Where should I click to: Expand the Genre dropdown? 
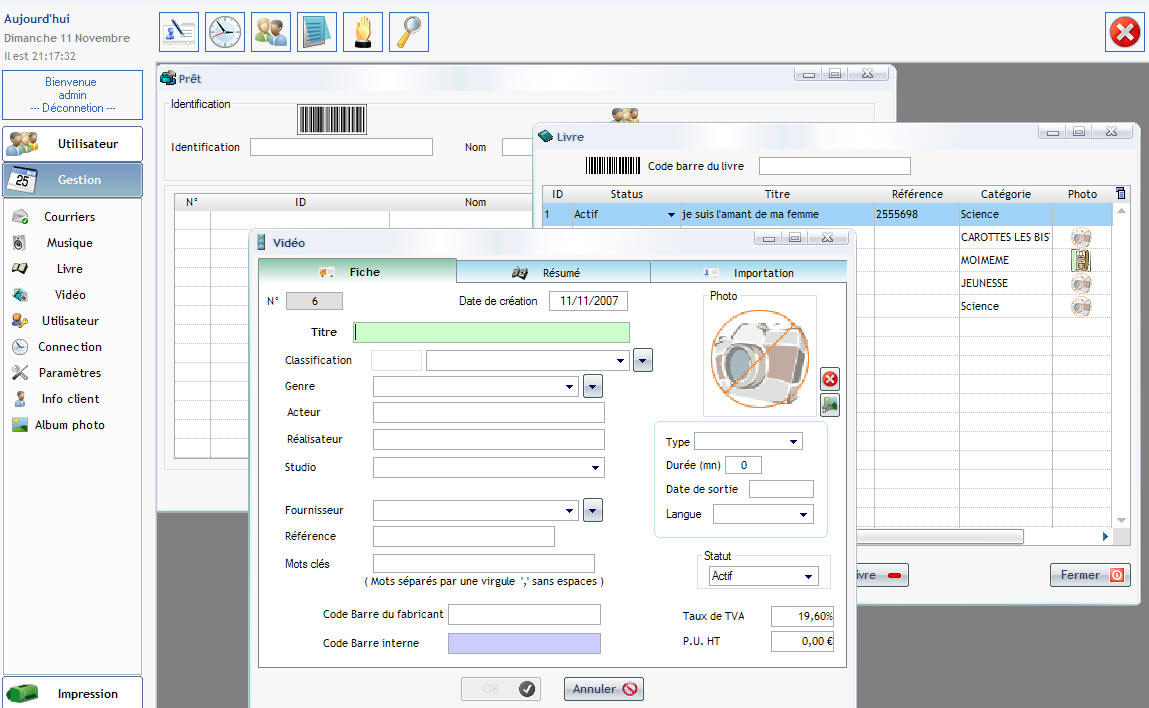coord(570,386)
